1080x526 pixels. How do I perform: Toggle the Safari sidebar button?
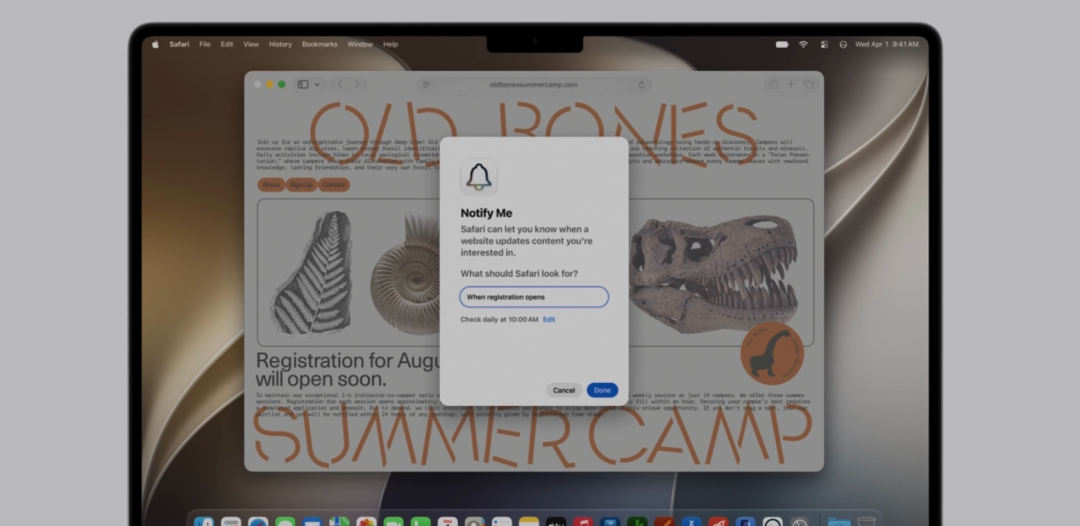pyautogui.click(x=303, y=85)
